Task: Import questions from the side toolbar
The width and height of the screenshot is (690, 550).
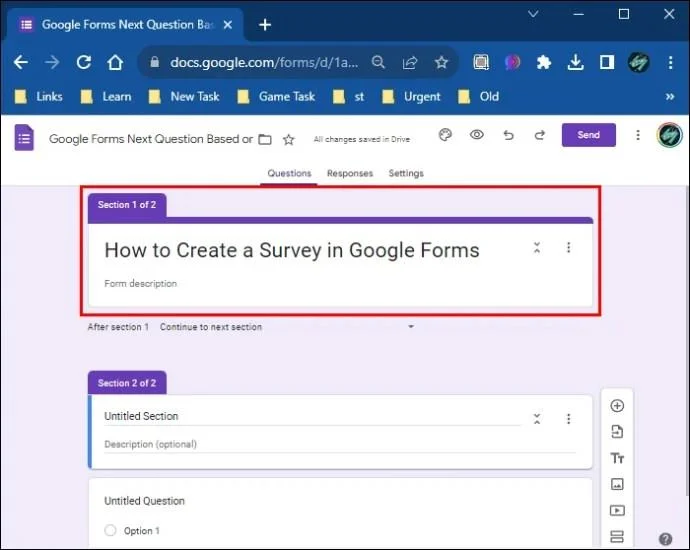Action: [x=617, y=432]
